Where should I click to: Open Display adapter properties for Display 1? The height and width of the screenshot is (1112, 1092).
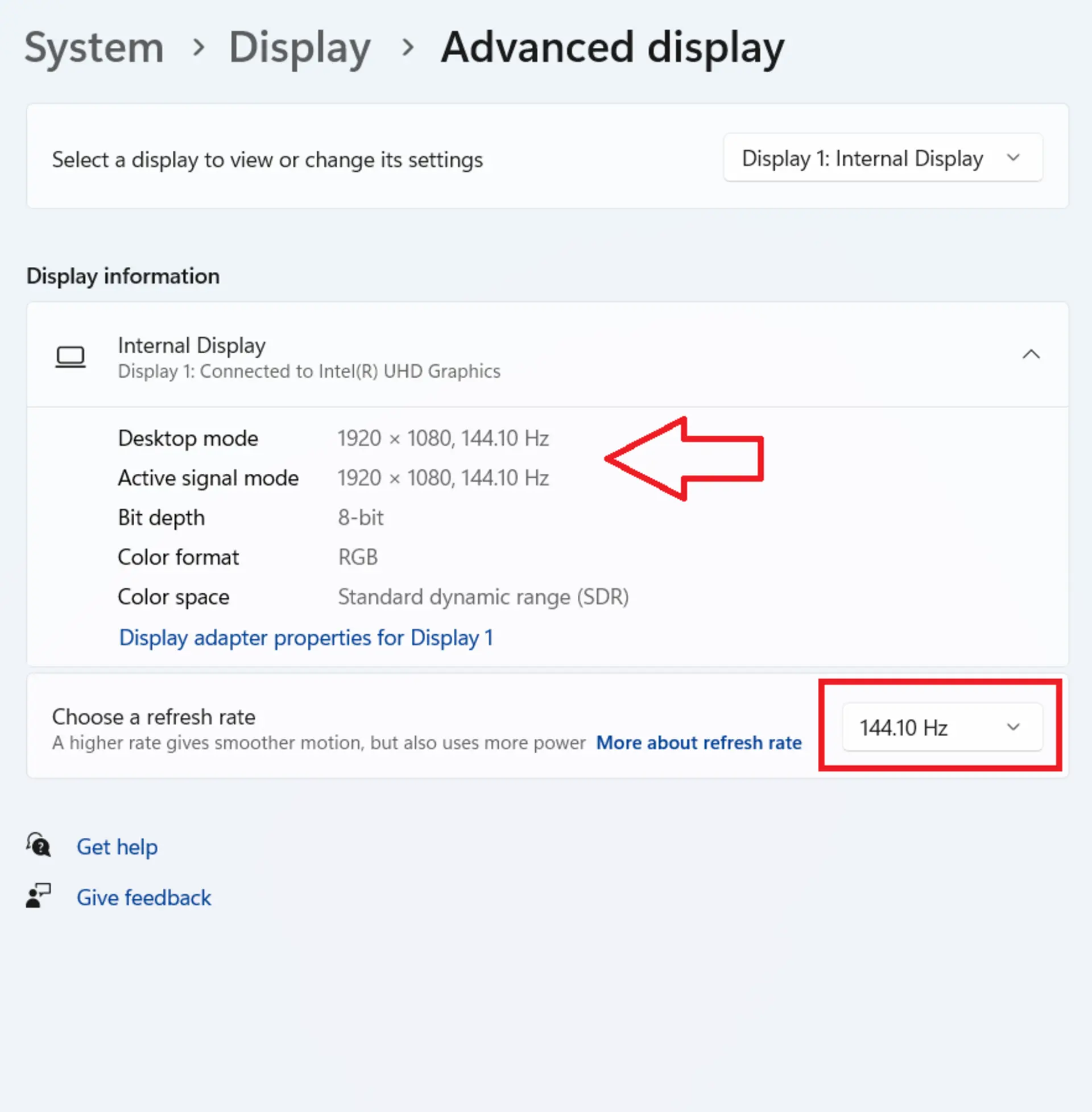click(x=305, y=638)
